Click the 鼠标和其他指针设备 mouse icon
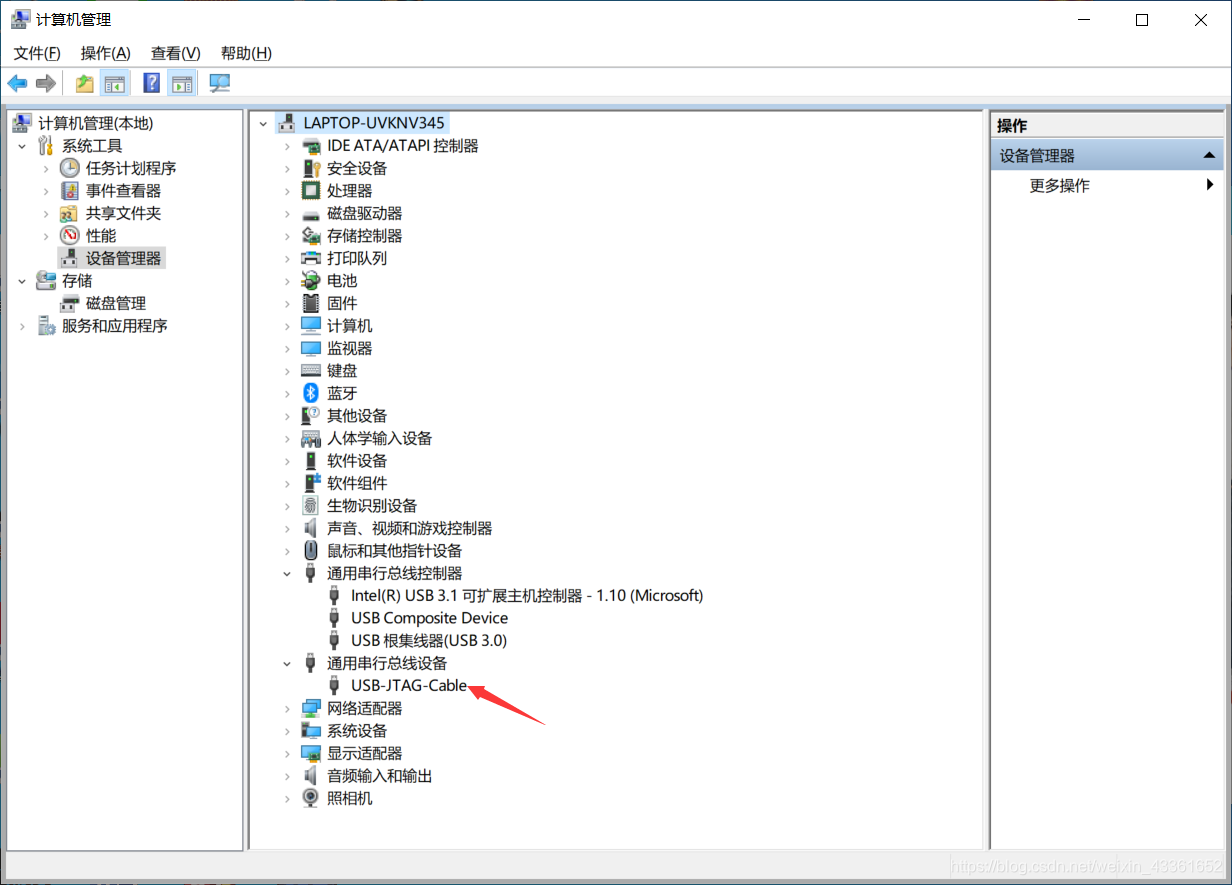The height and width of the screenshot is (885, 1232). click(311, 551)
